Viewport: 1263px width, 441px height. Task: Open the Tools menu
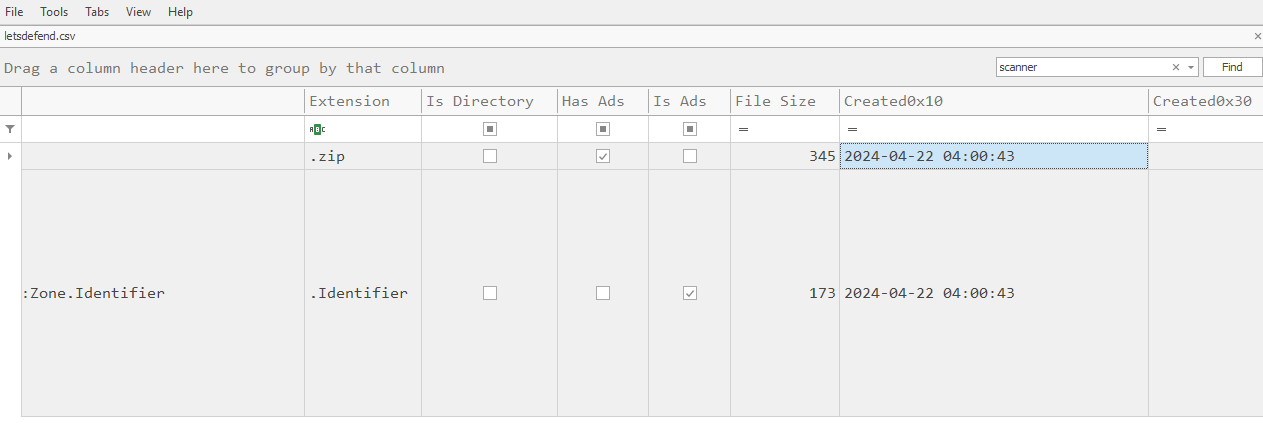tap(54, 12)
